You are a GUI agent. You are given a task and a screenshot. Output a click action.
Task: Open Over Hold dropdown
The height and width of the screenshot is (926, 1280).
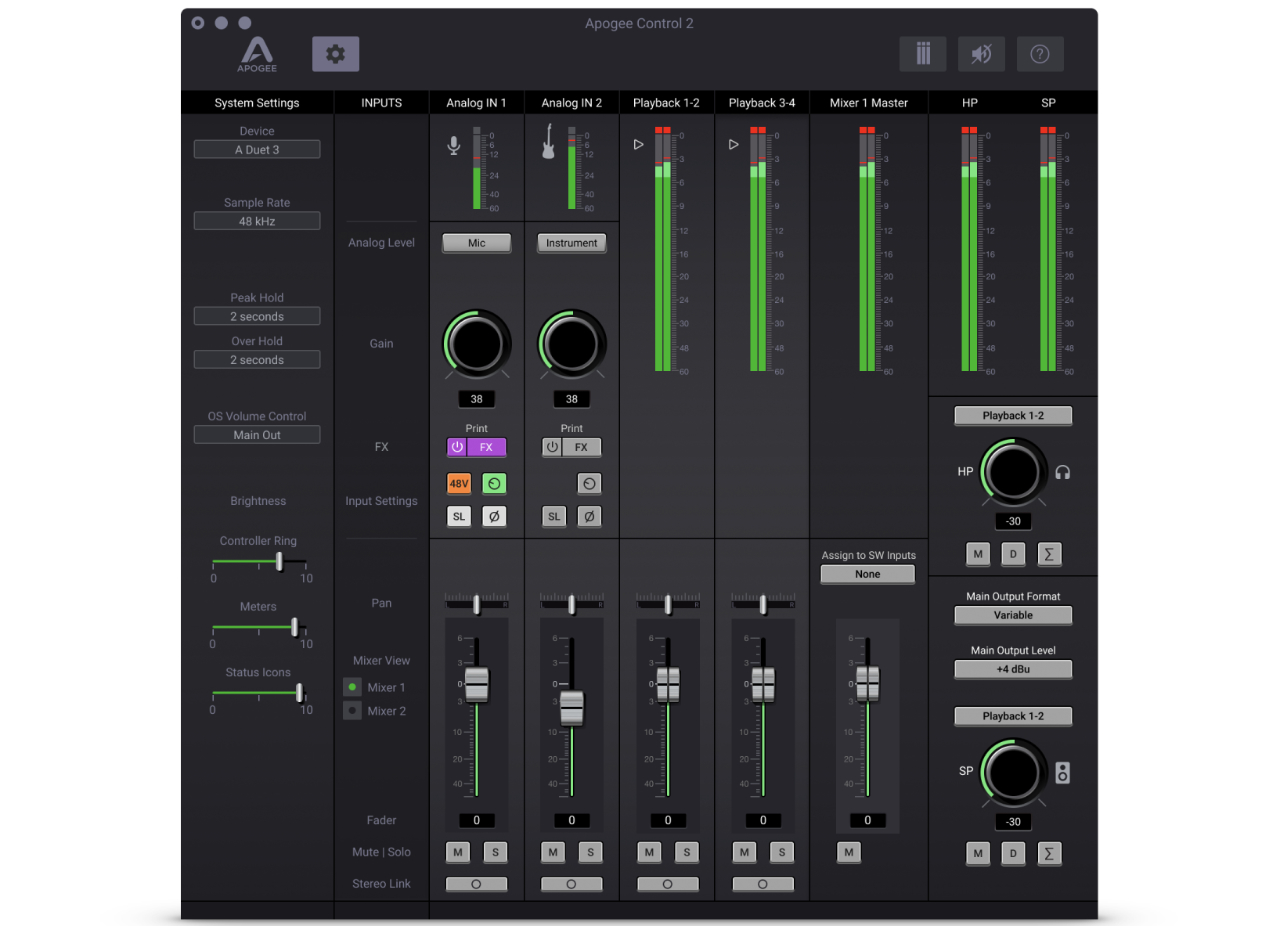[257, 360]
